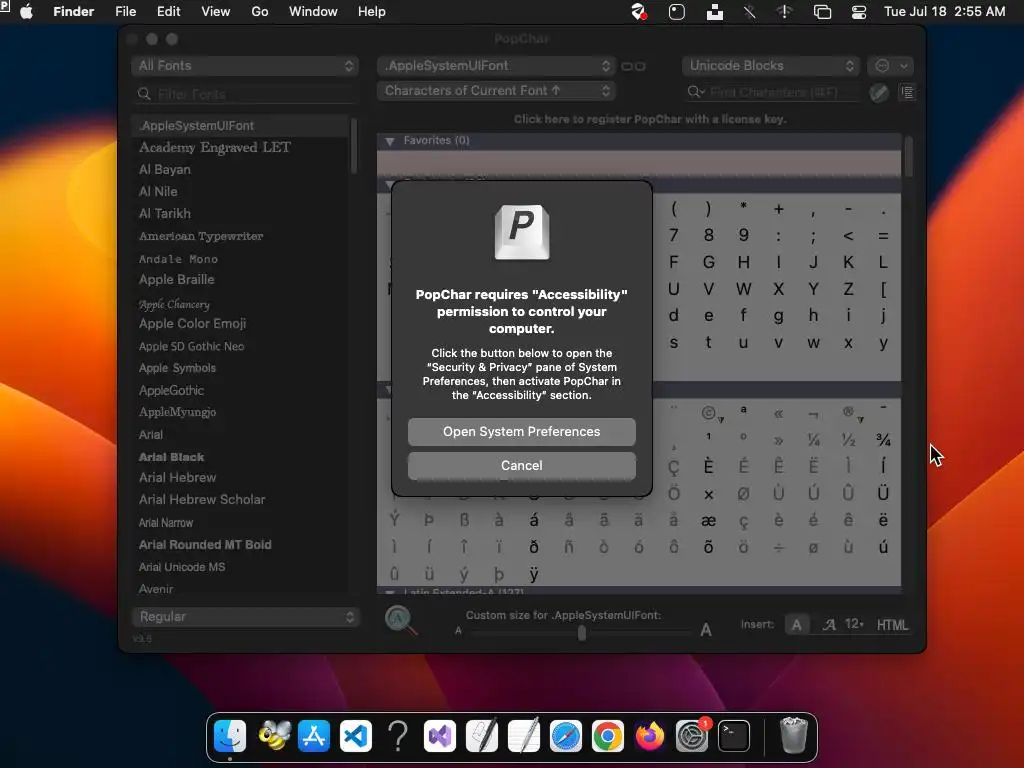This screenshot has width=1024, height=768.
Task: Select HTML insert mode
Action: [x=892, y=625]
